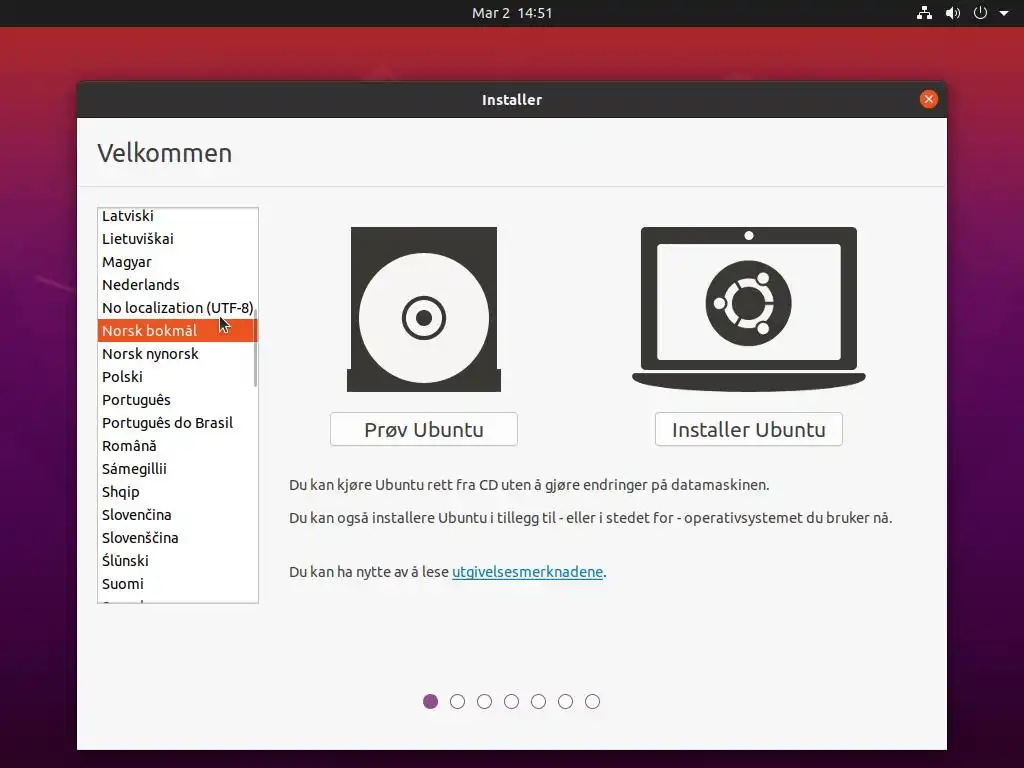The width and height of the screenshot is (1024, 768).
Task: Click the filled first progress step dot
Action: coord(430,701)
